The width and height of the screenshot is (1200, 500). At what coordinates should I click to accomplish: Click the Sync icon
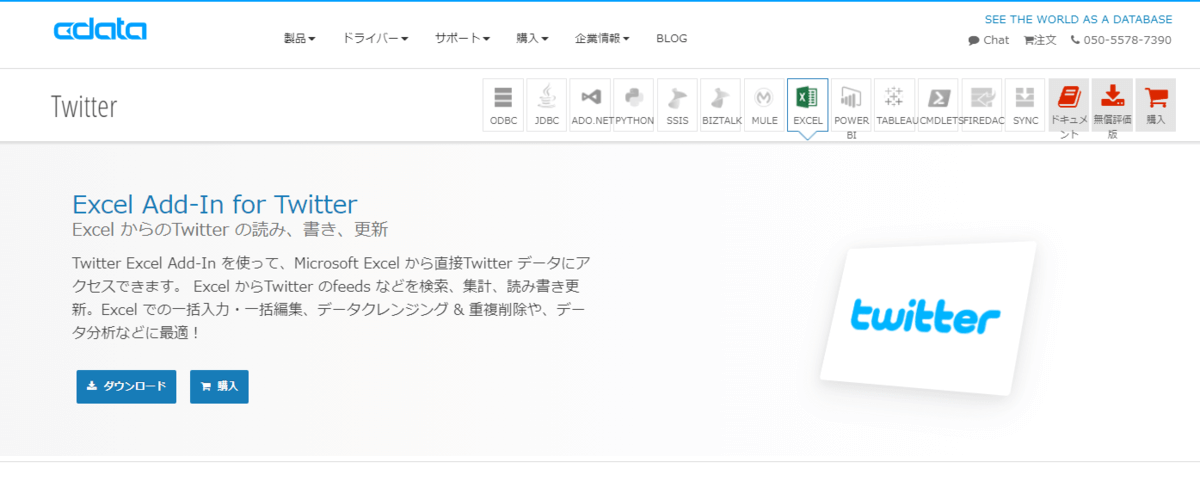coord(1025,105)
